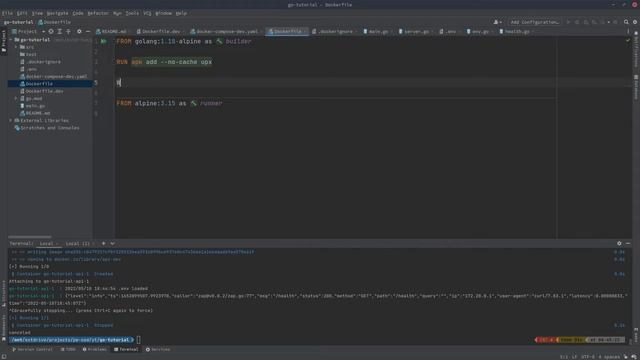Open editor tabs more options menu
This screenshot has height=360, width=640.
pyautogui.click(x=628, y=31)
